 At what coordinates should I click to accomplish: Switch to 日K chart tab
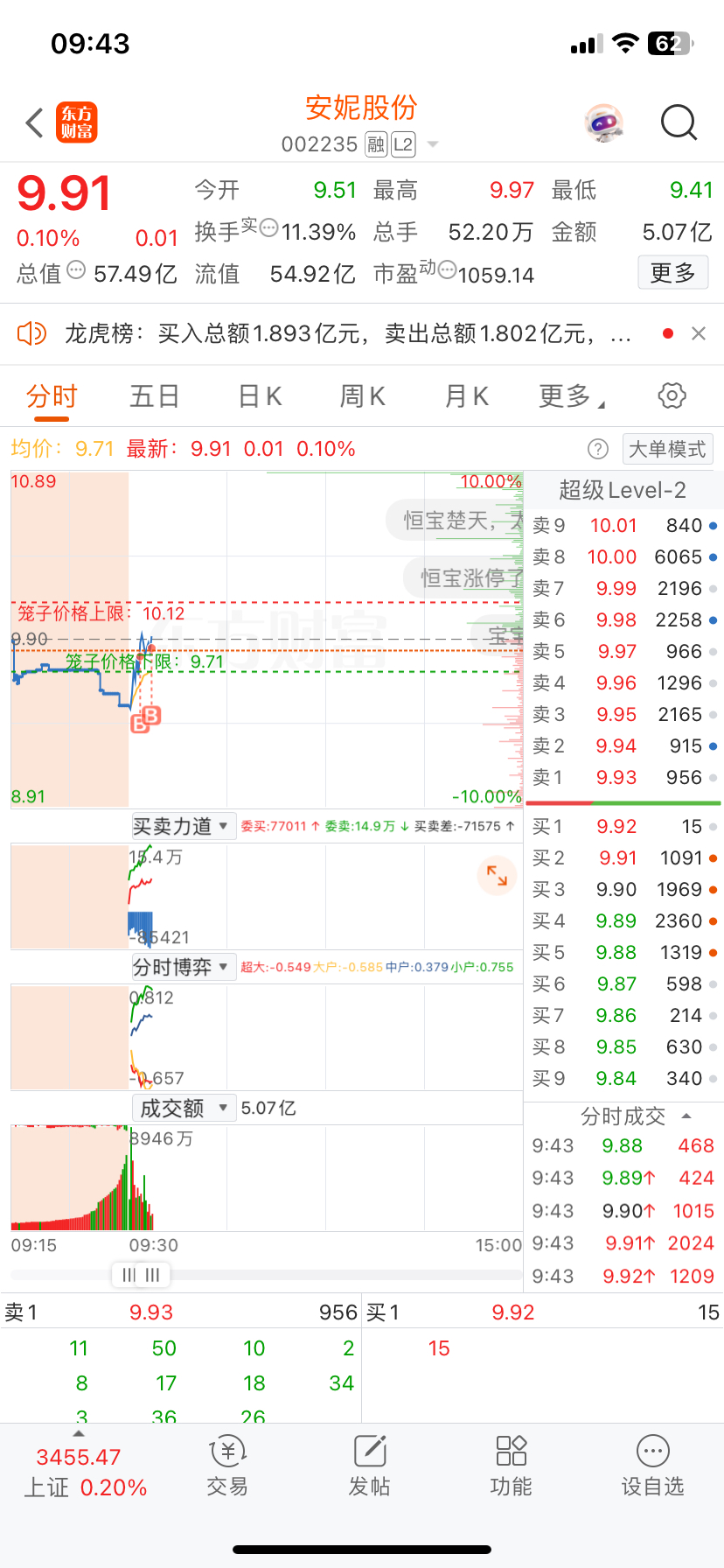[260, 396]
